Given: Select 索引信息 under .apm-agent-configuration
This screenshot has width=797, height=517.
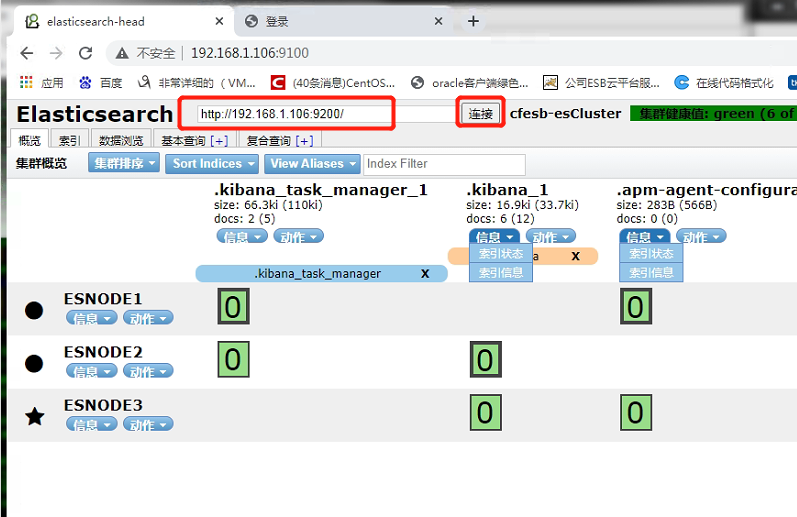Looking at the screenshot, I should [x=651, y=272].
